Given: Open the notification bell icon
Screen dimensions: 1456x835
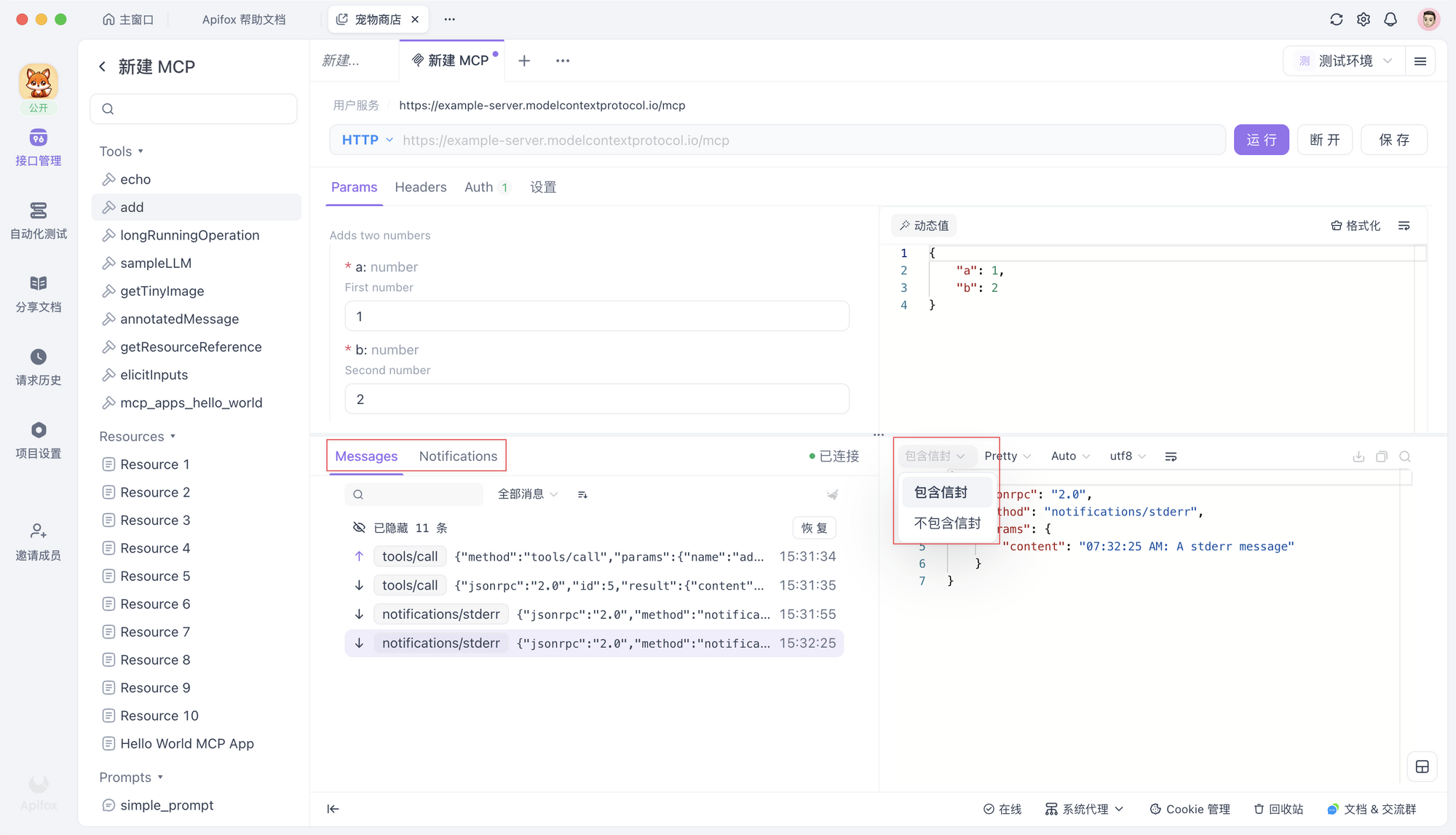Looking at the screenshot, I should [x=1390, y=20].
